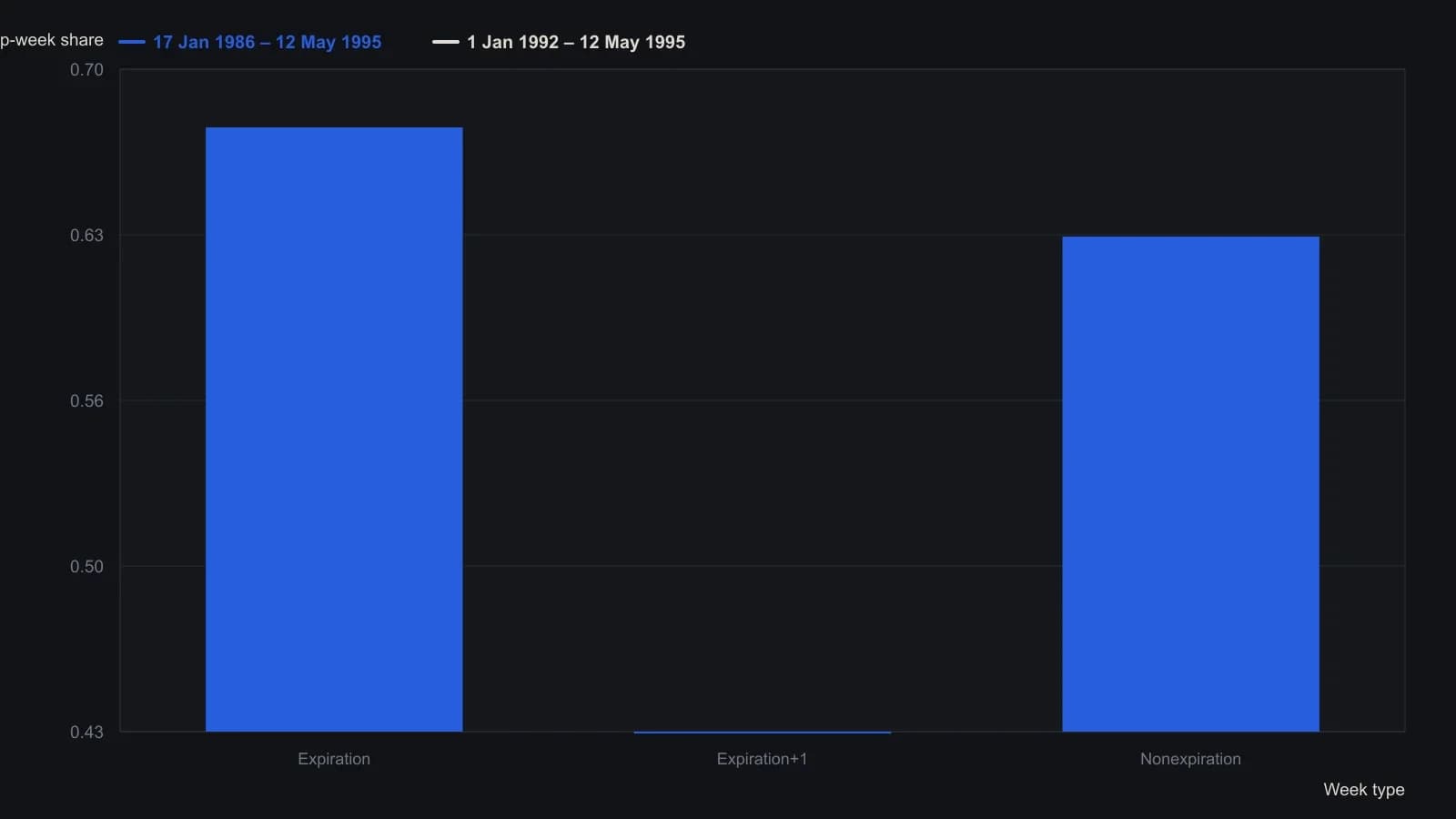The image size is (1456, 819).
Task: Click the Nonexpiration axis label
Action: 1190,759
